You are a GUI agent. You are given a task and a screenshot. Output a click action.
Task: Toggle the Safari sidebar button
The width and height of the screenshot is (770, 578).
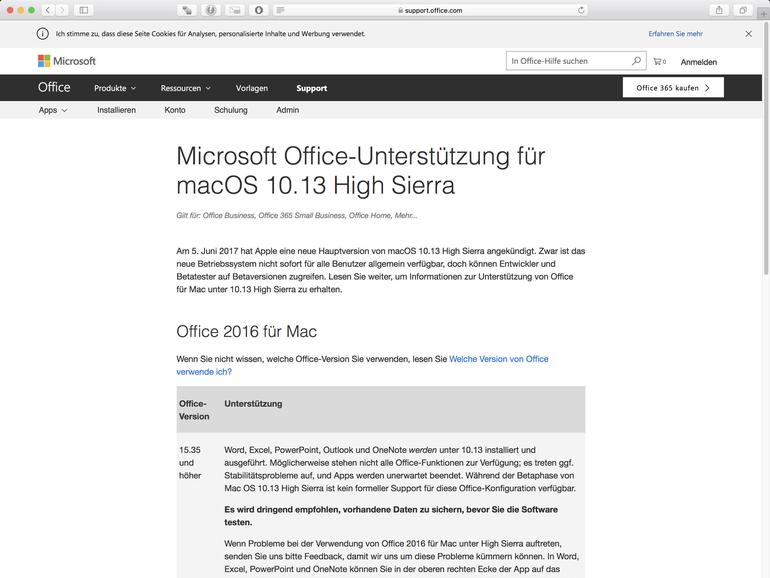84,10
